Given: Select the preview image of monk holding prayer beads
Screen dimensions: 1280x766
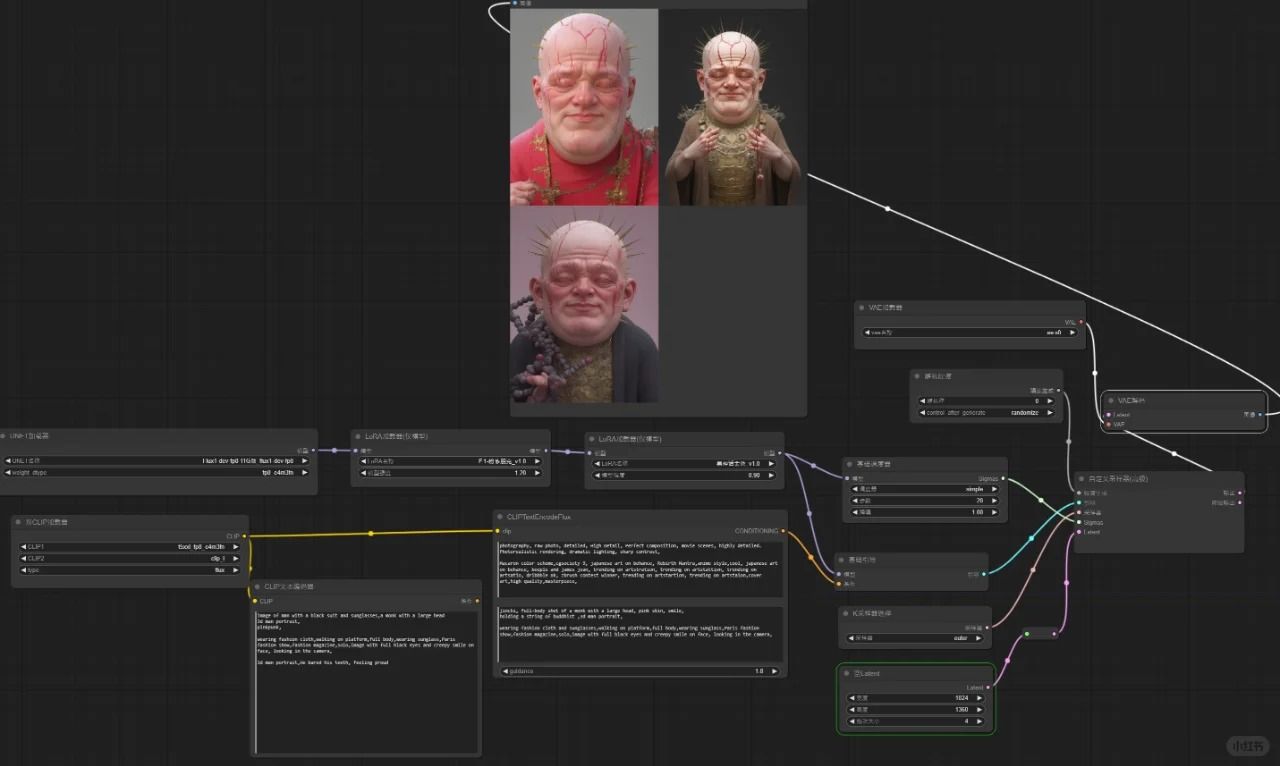Looking at the screenshot, I should pyautogui.click(x=584, y=304).
